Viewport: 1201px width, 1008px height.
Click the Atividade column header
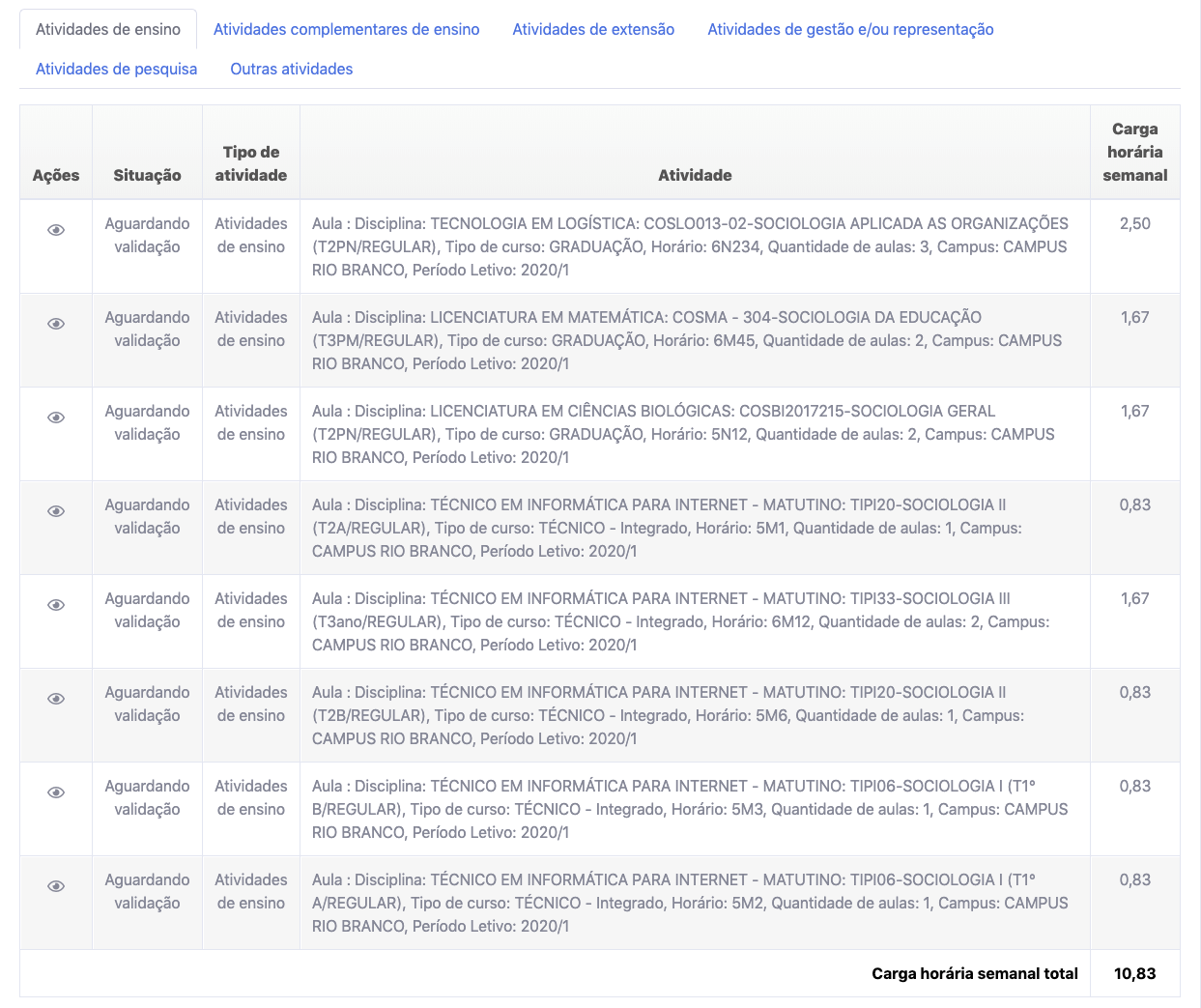(x=695, y=175)
